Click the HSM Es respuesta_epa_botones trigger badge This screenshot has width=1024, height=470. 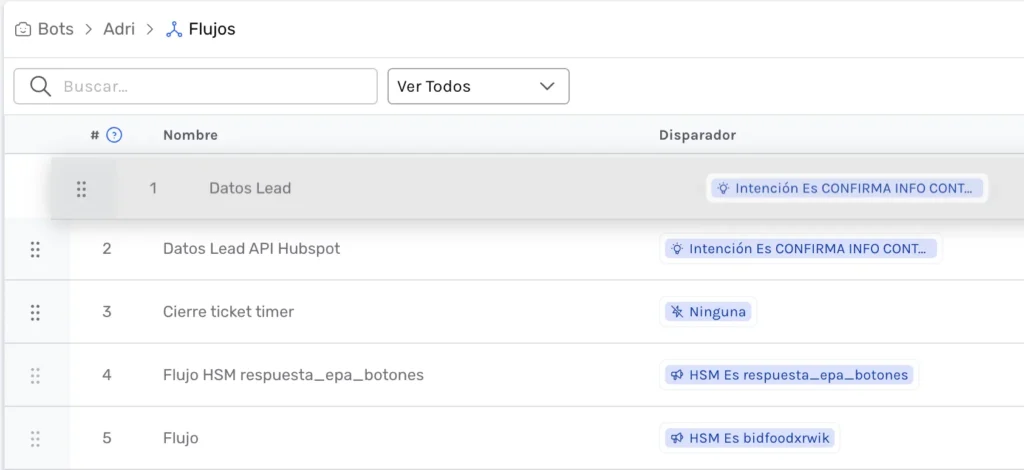[789, 375]
